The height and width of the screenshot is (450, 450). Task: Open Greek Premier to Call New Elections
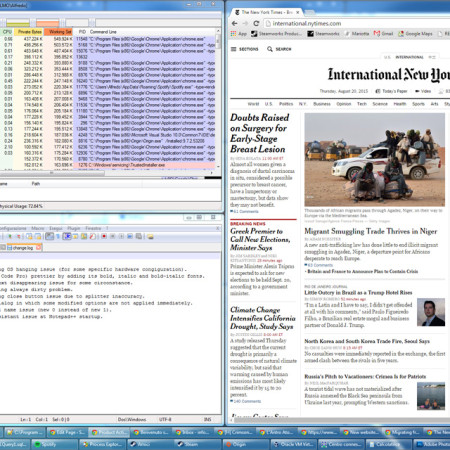point(260,239)
